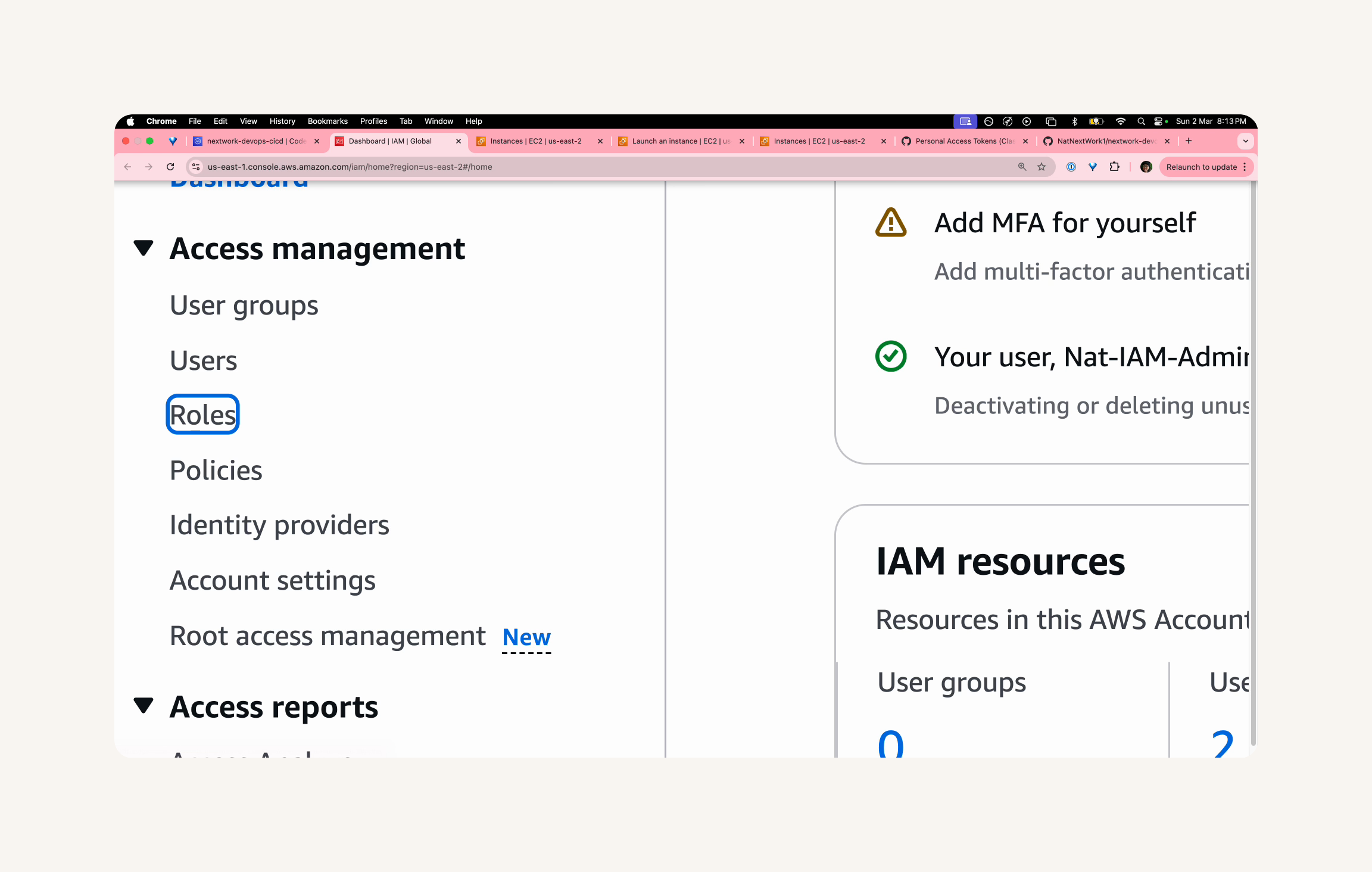Click the blue diamond extension in toolbar

pyautogui.click(x=1093, y=167)
